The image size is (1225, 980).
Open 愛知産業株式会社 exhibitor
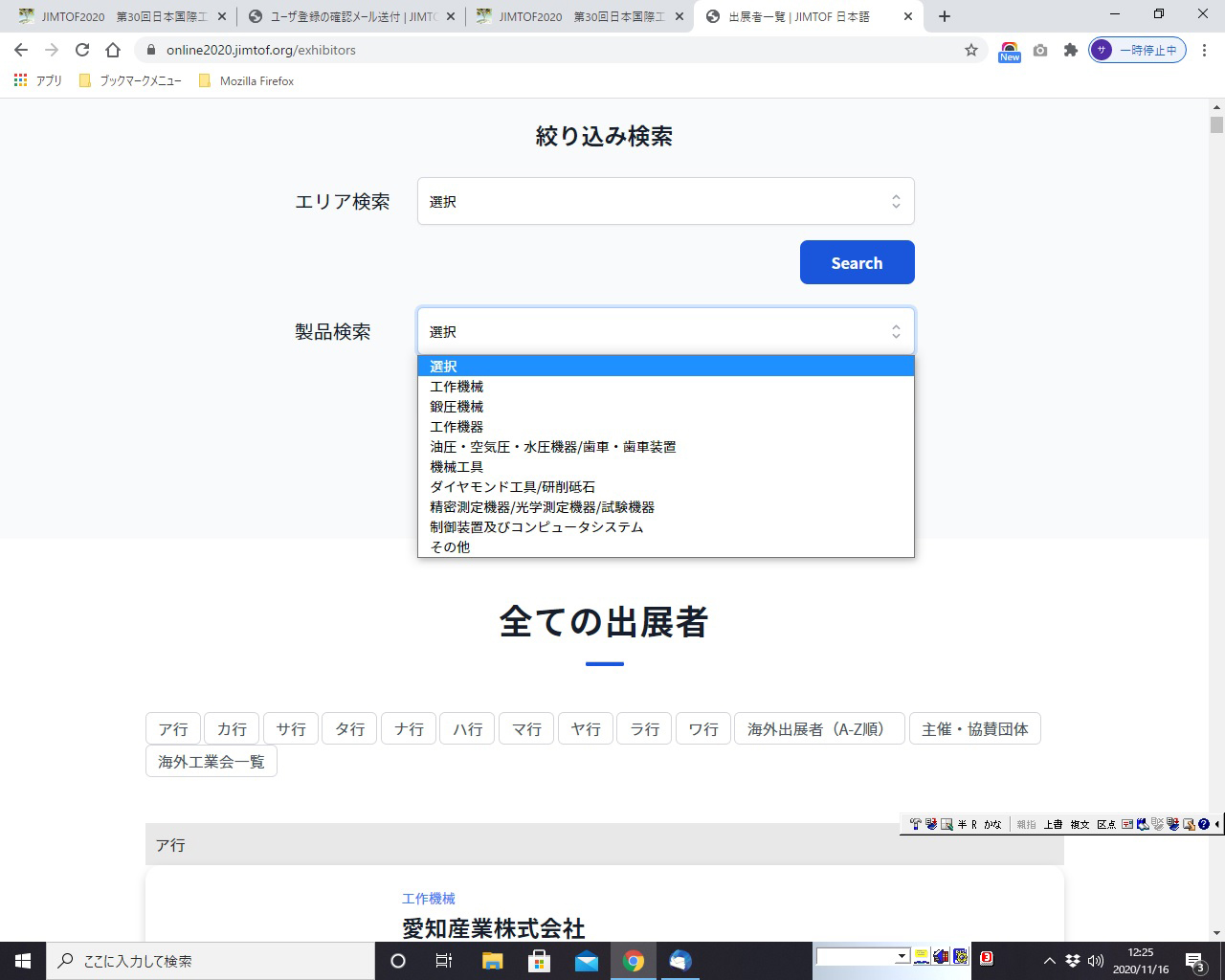coord(493,928)
